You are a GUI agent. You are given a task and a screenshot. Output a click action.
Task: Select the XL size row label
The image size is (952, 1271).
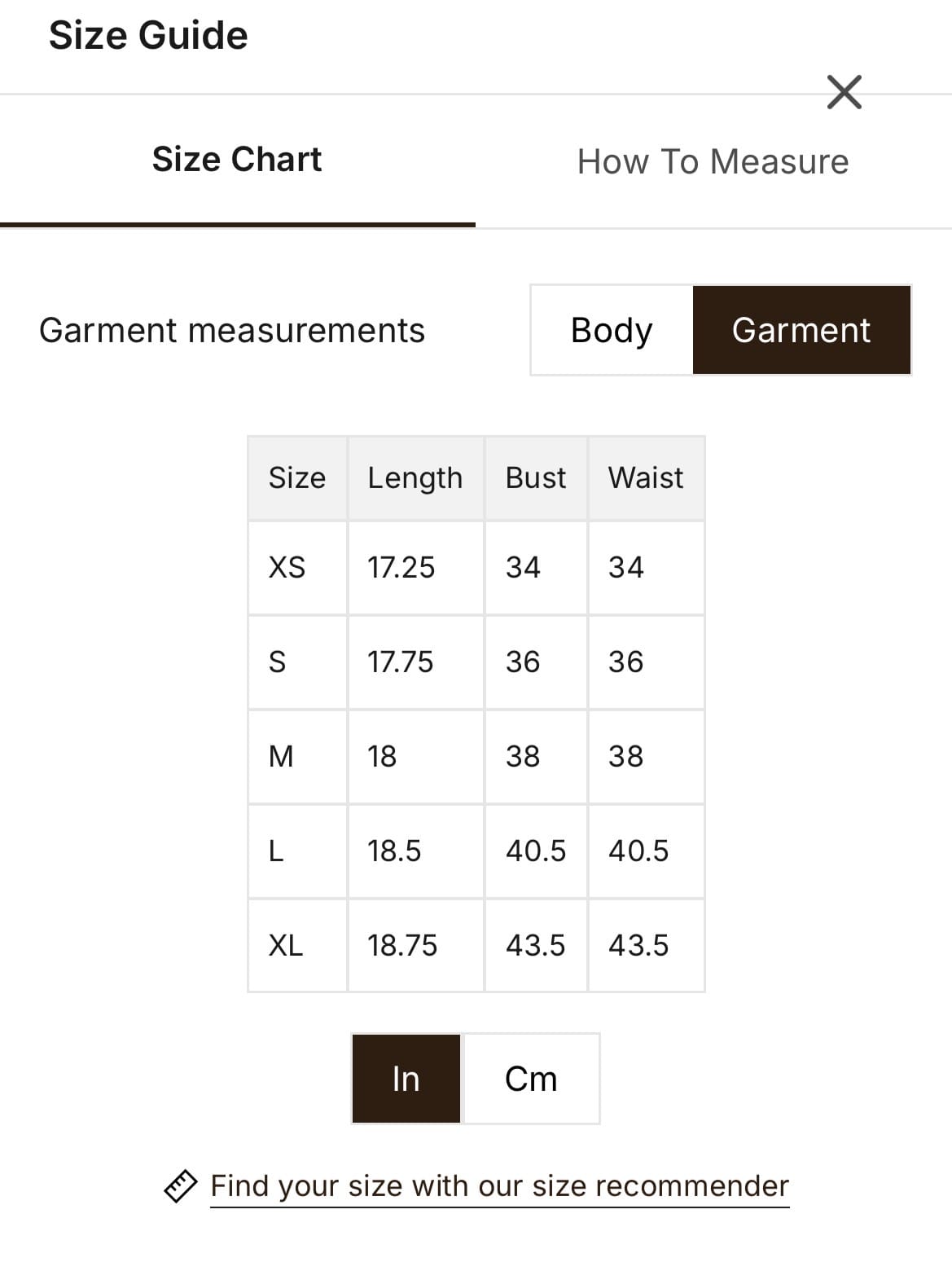tap(286, 945)
